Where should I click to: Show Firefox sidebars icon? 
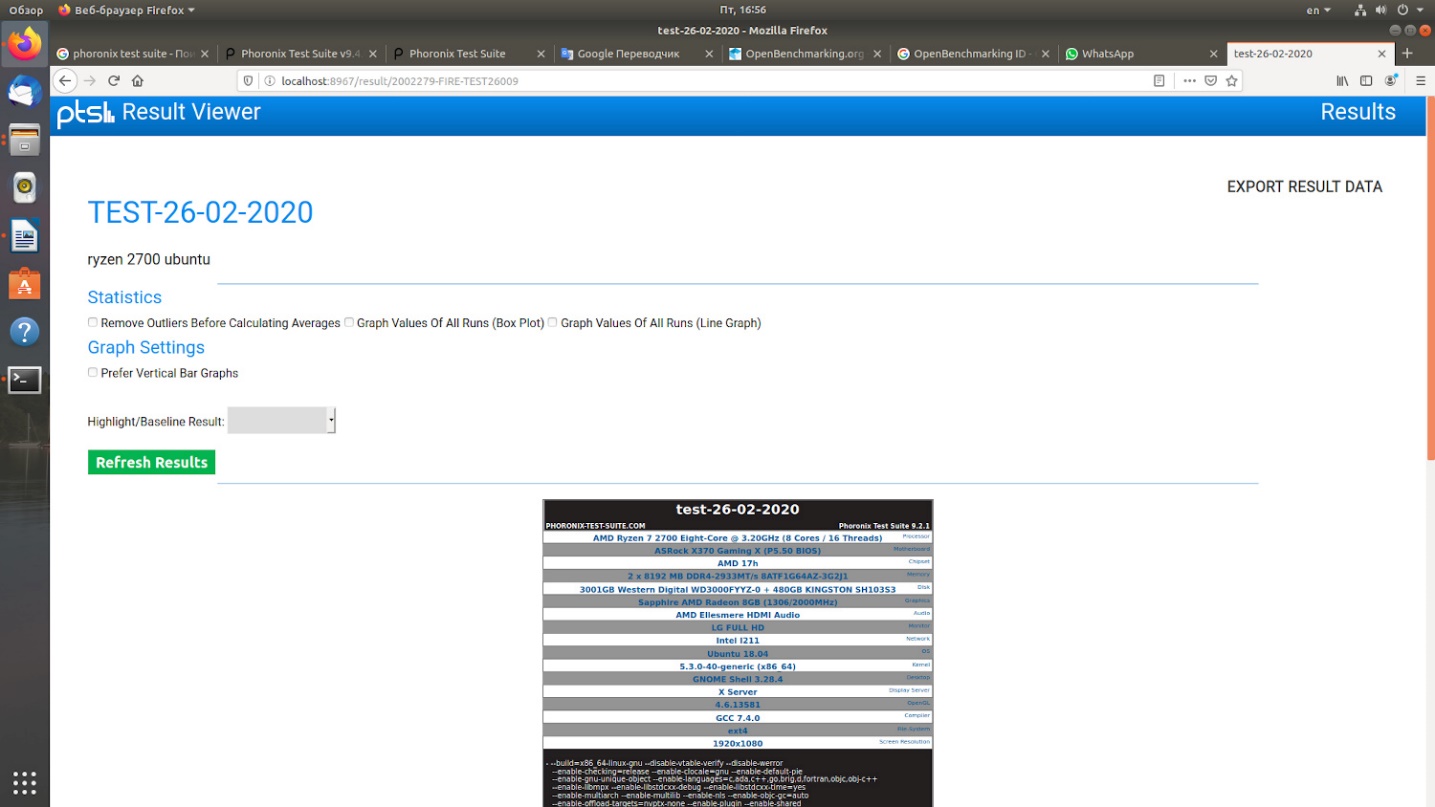[x=1366, y=81]
